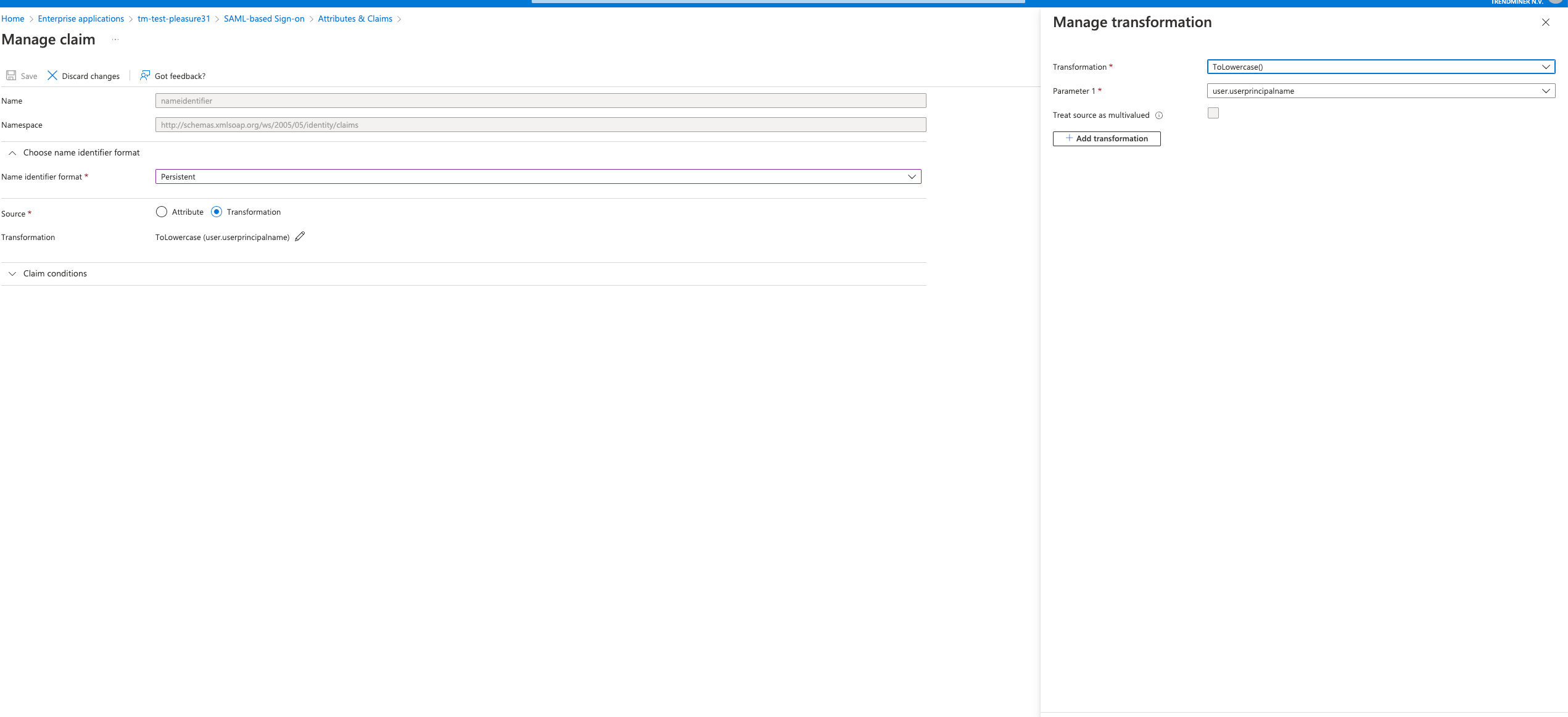Click the Discard changes X icon

51,75
